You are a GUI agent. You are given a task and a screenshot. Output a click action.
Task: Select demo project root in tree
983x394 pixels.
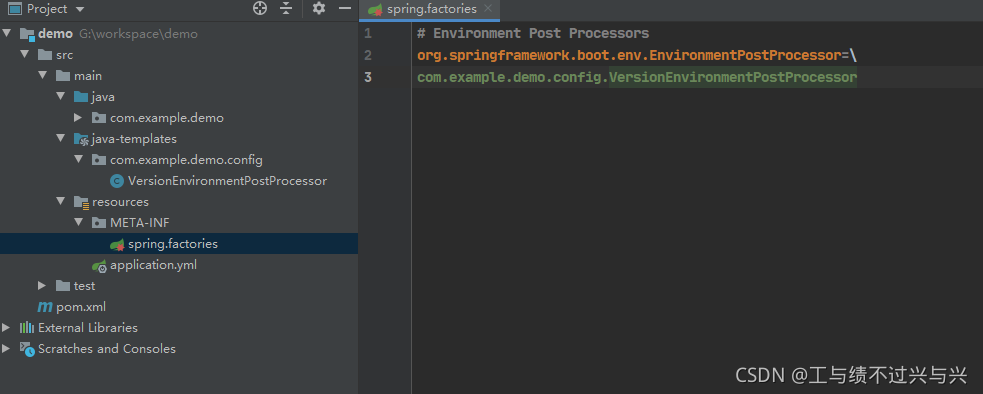[55, 34]
